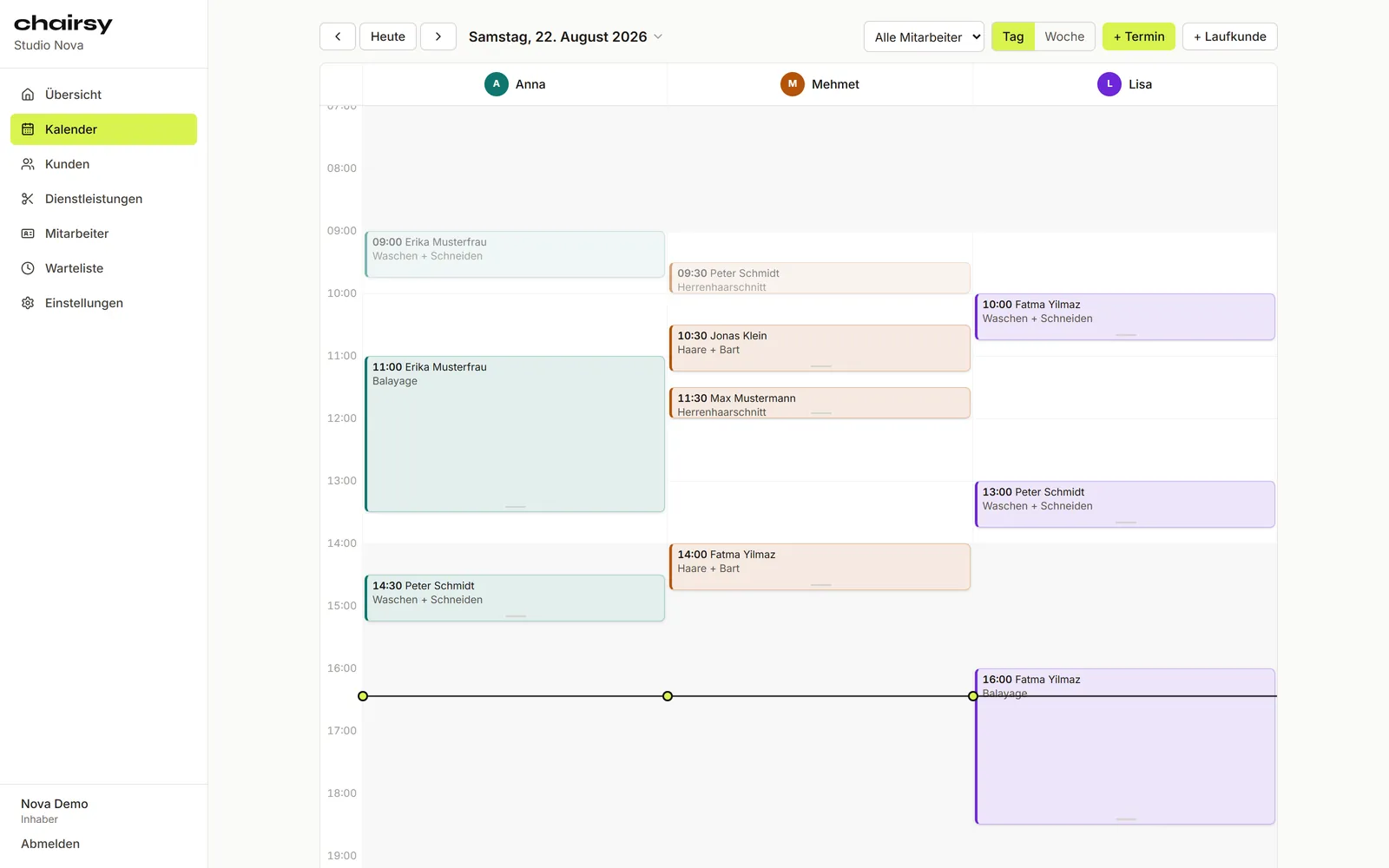Switch to Woche view
The image size is (1389, 868).
pyautogui.click(x=1064, y=36)
